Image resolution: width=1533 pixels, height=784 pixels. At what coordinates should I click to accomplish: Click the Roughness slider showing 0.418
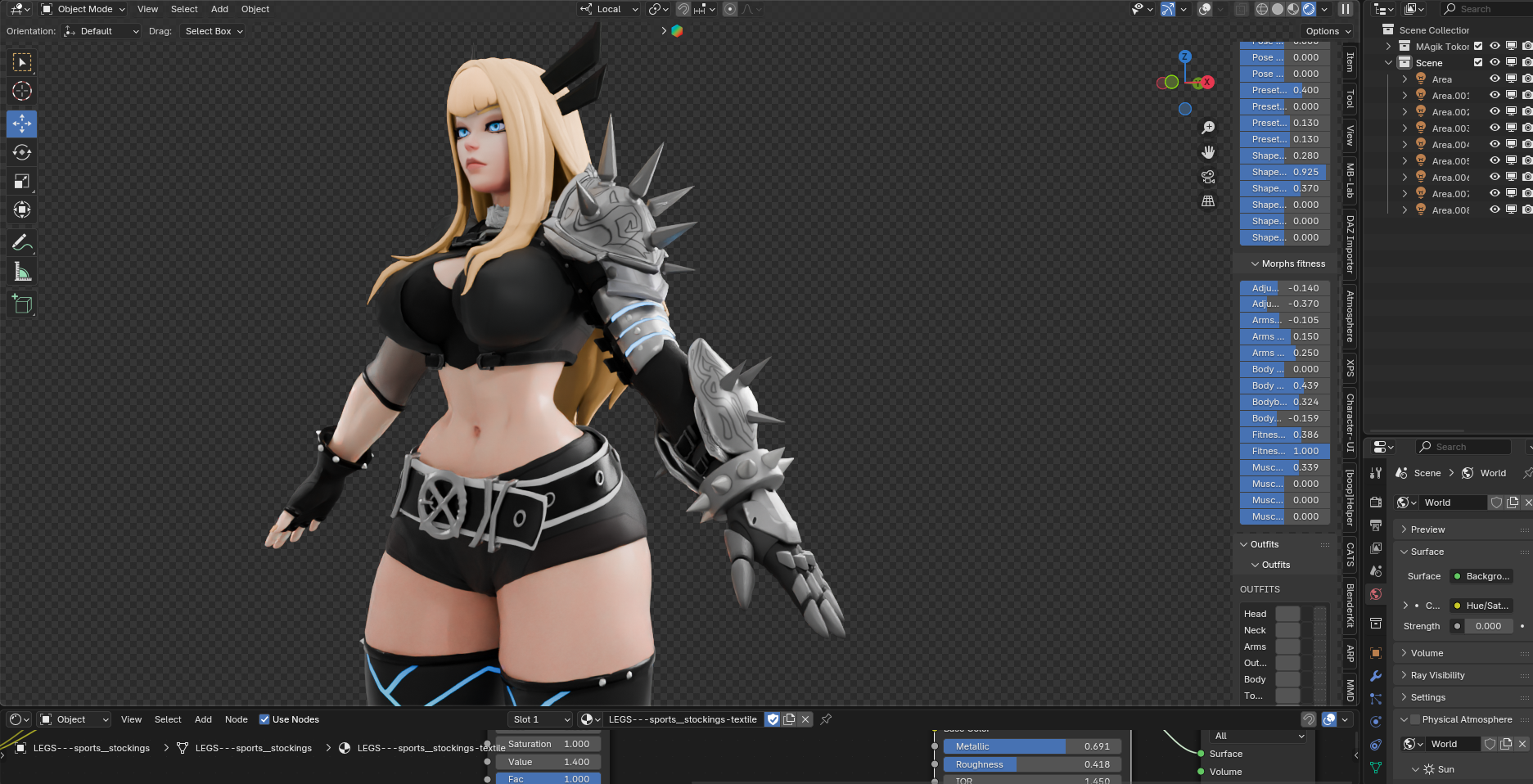pos(1032,764)
